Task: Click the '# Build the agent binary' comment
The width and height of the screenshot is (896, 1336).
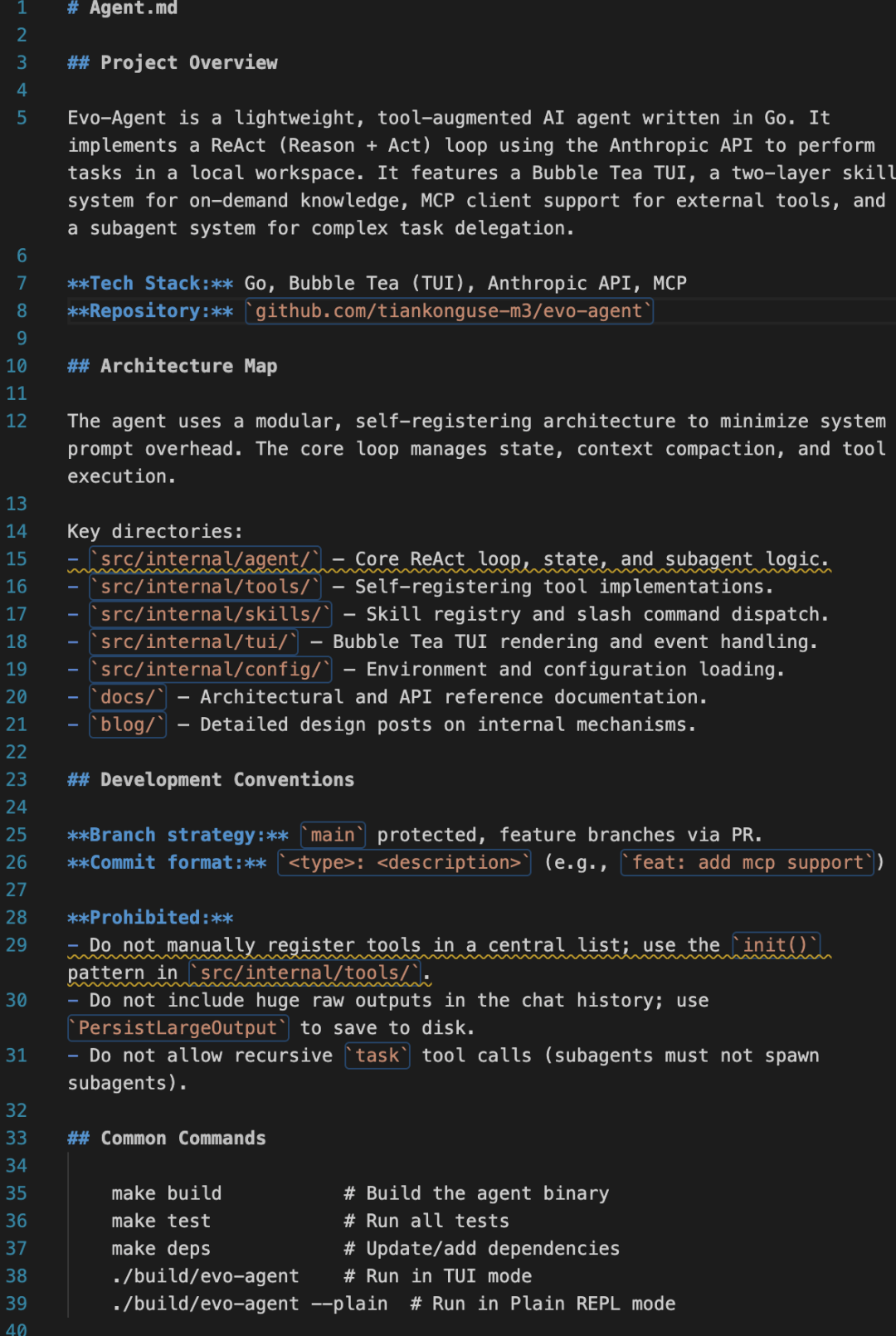Action: [x=476, y=1193]
